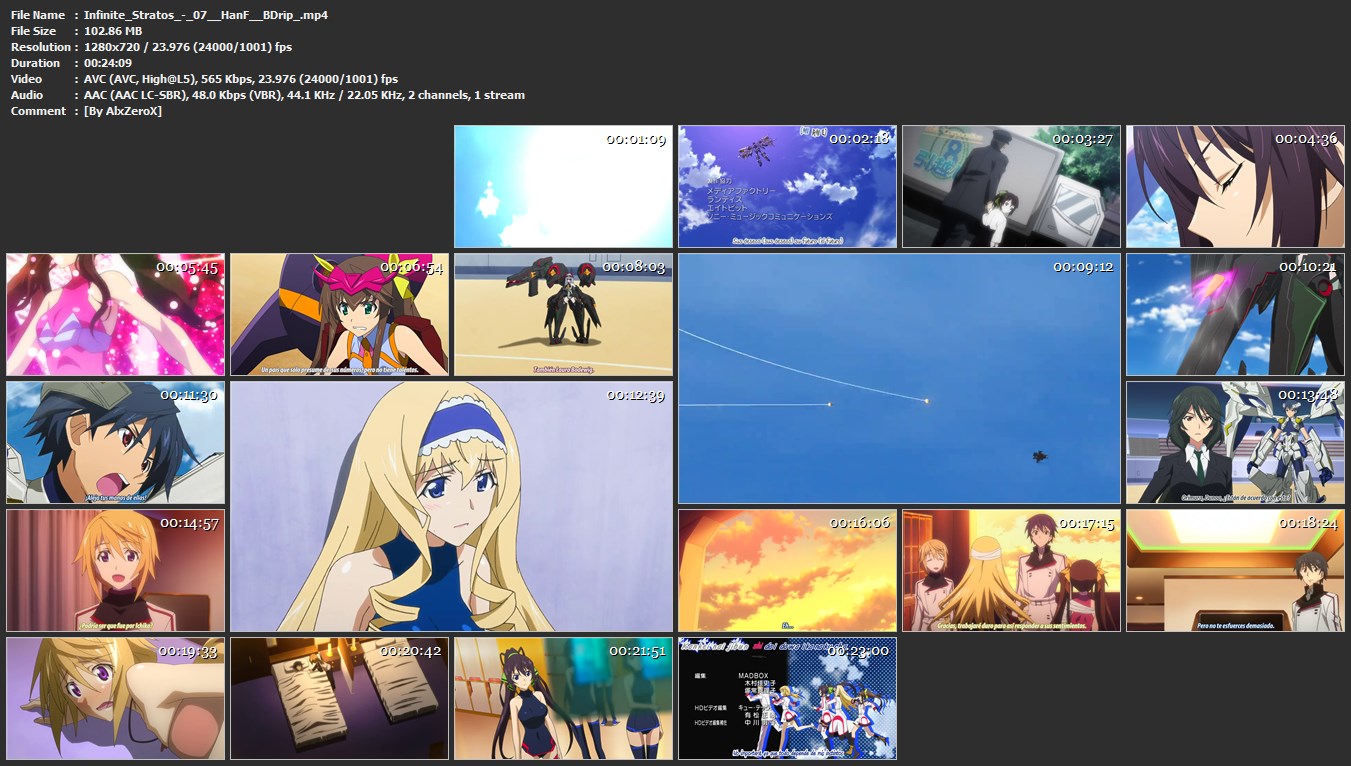Select the credits frame stamped 00:23:00
The image size is (1351, 766).
tap(787, 698)
